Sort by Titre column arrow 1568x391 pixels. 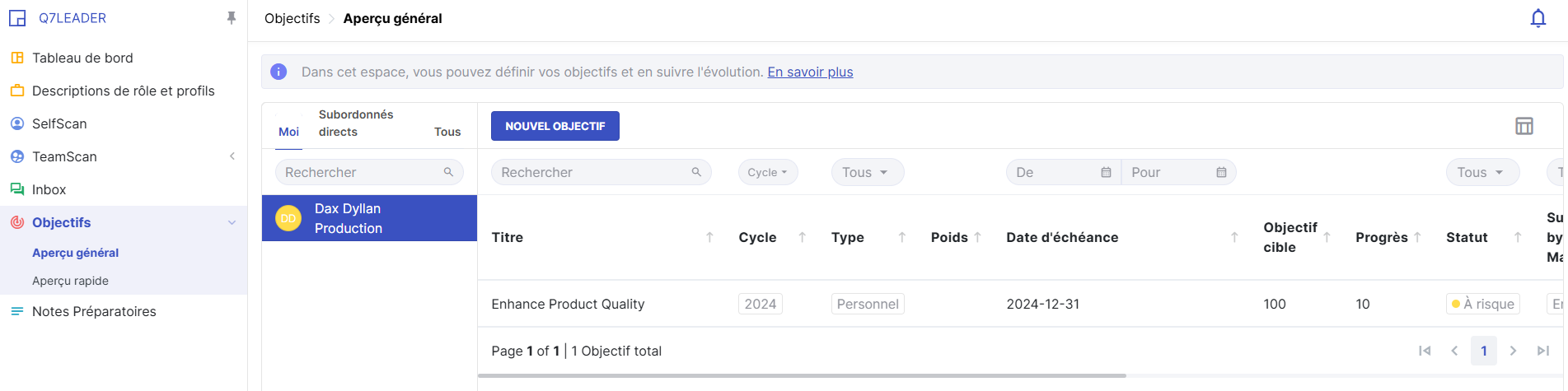(x=709, y=237)
